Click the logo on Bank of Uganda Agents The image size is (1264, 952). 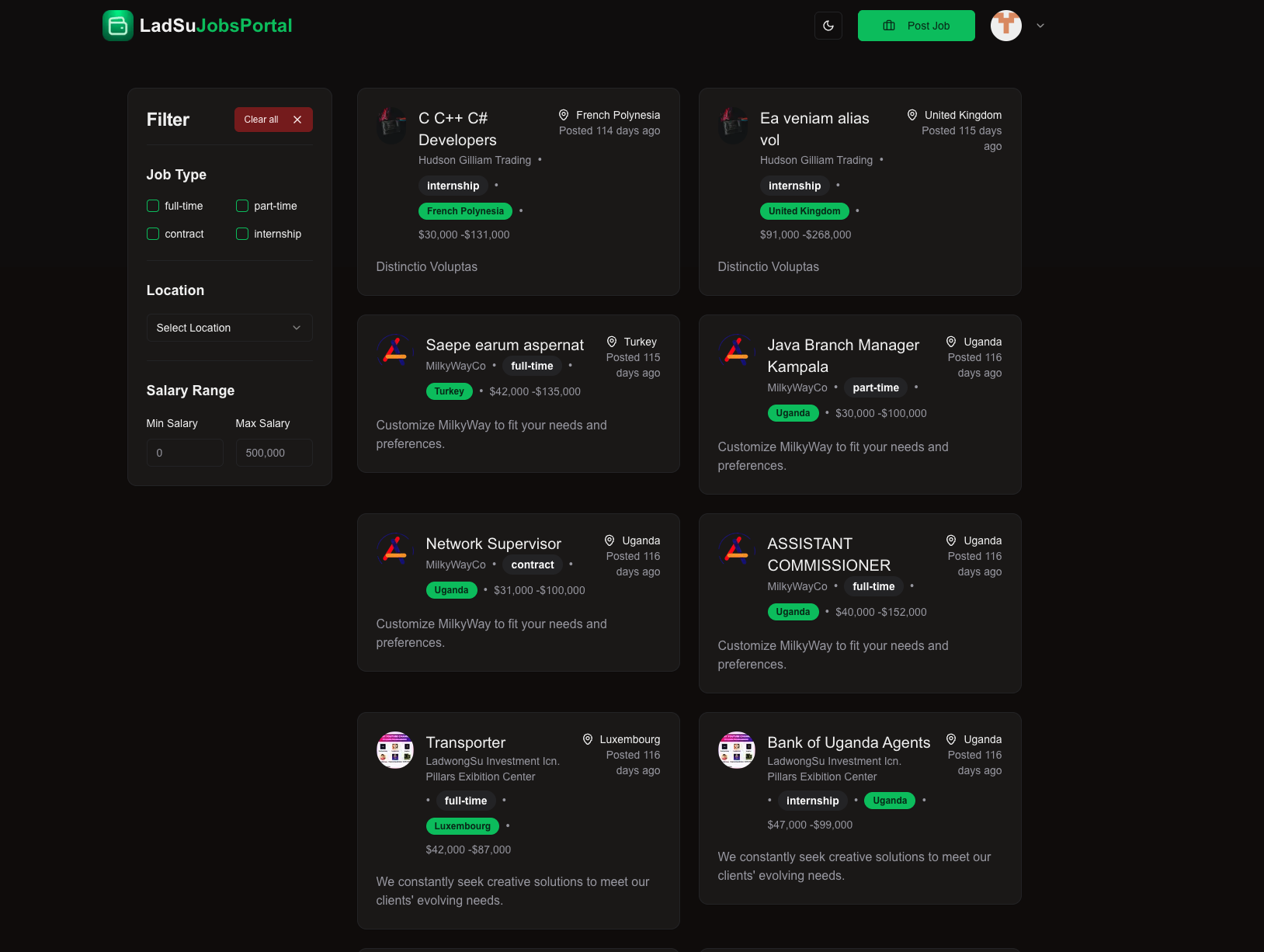tap(736, 750)
